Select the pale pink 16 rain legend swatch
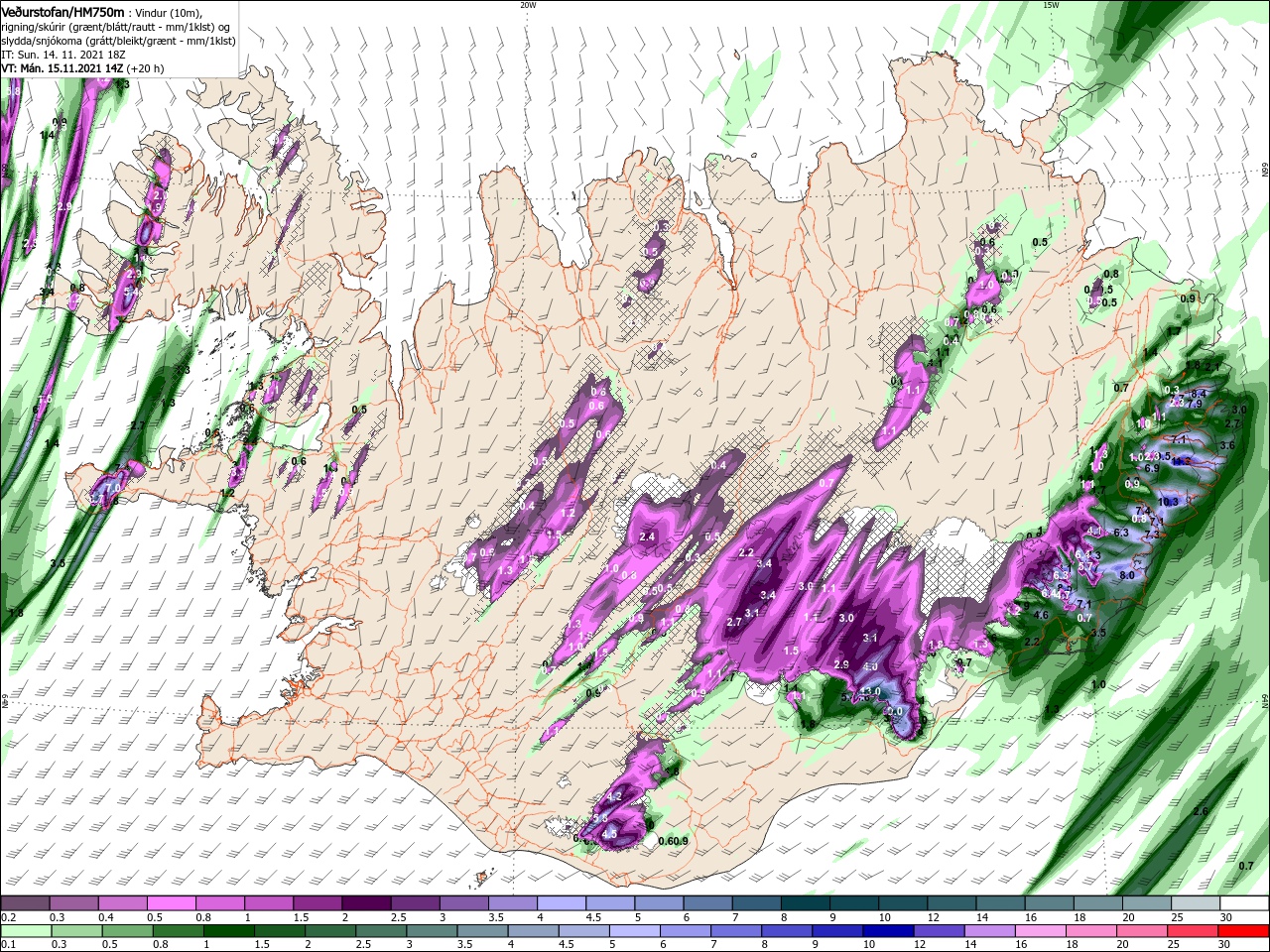The width and height of the screenshot is (1270, 952). (x=1041, y=931)
